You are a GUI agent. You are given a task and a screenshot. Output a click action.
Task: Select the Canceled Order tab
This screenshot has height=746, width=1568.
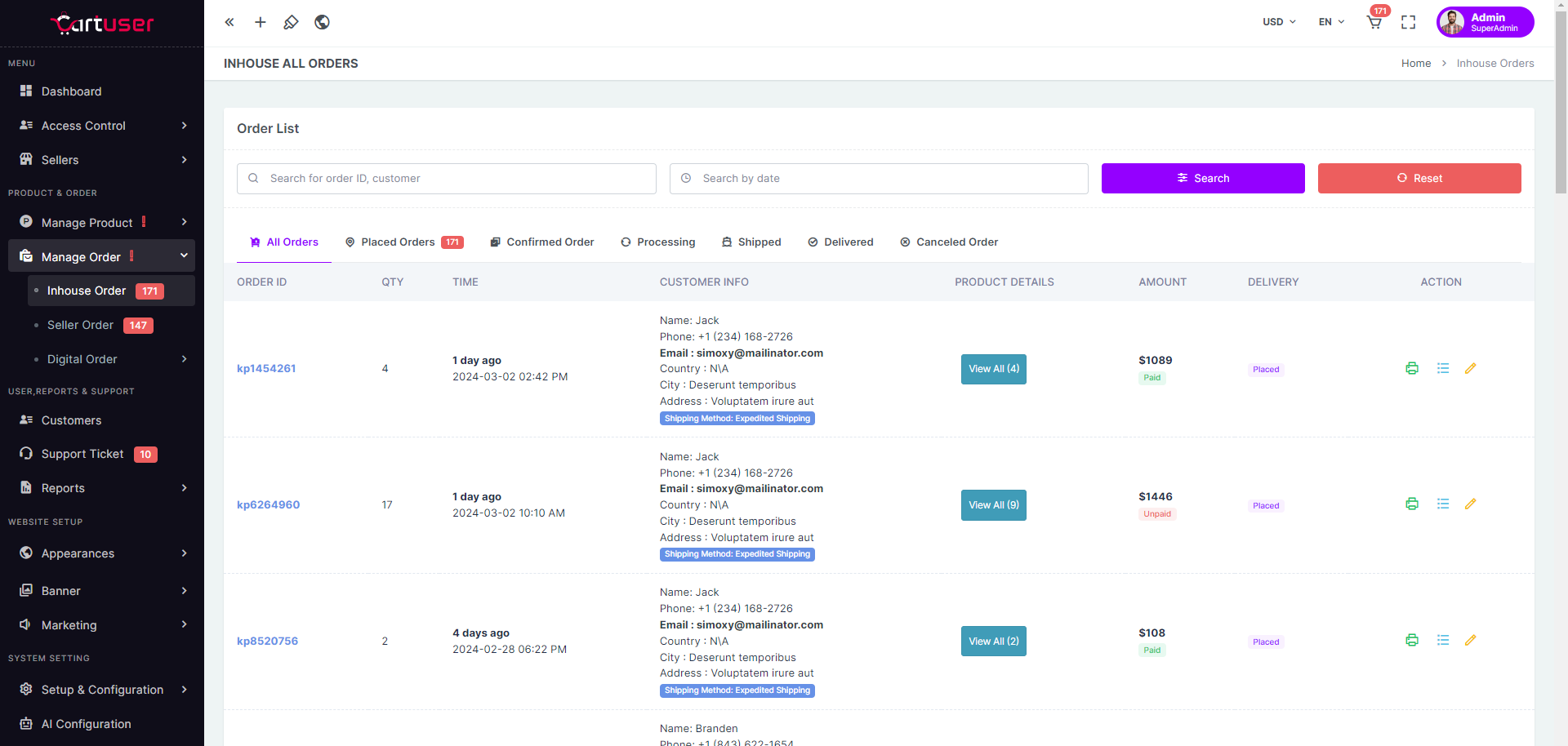(949, 242)
